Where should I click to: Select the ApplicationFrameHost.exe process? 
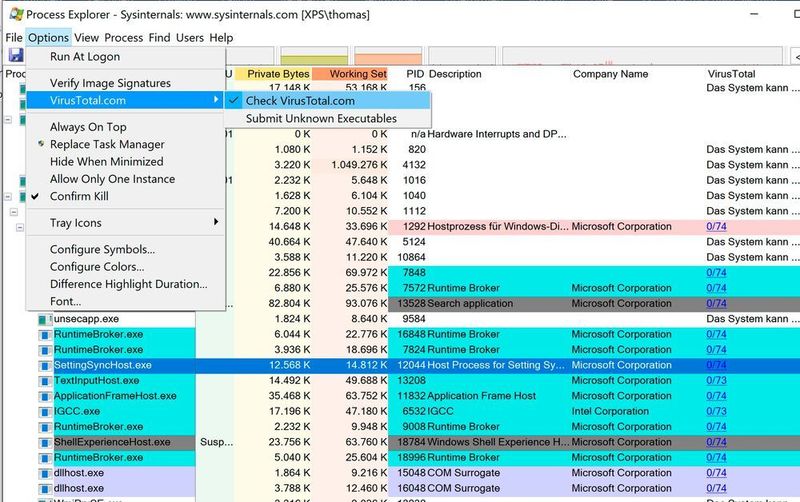(115, 396)
